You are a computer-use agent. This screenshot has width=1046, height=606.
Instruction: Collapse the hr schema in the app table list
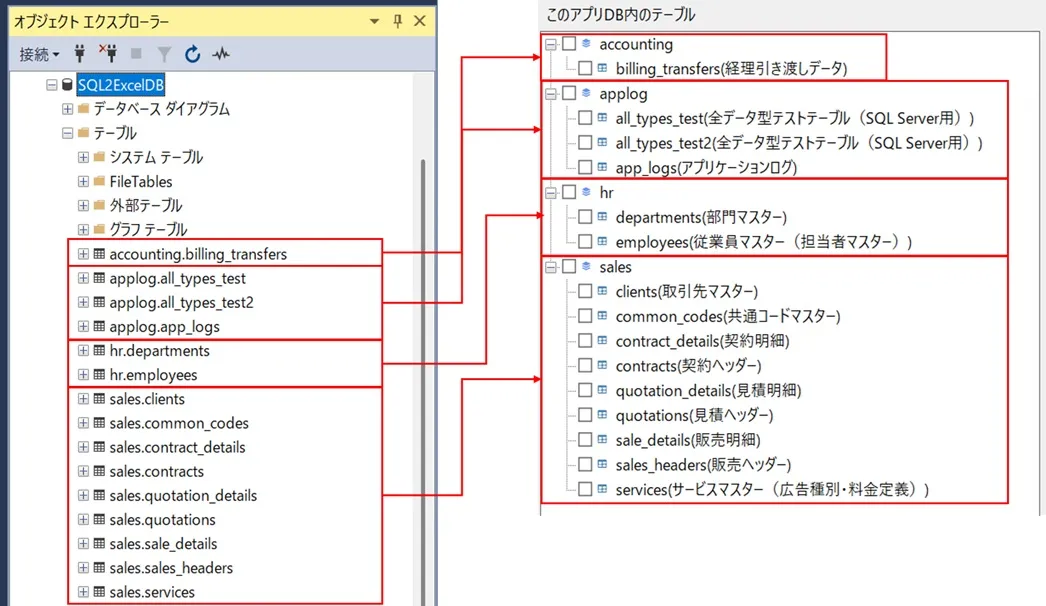pos(551,193)
